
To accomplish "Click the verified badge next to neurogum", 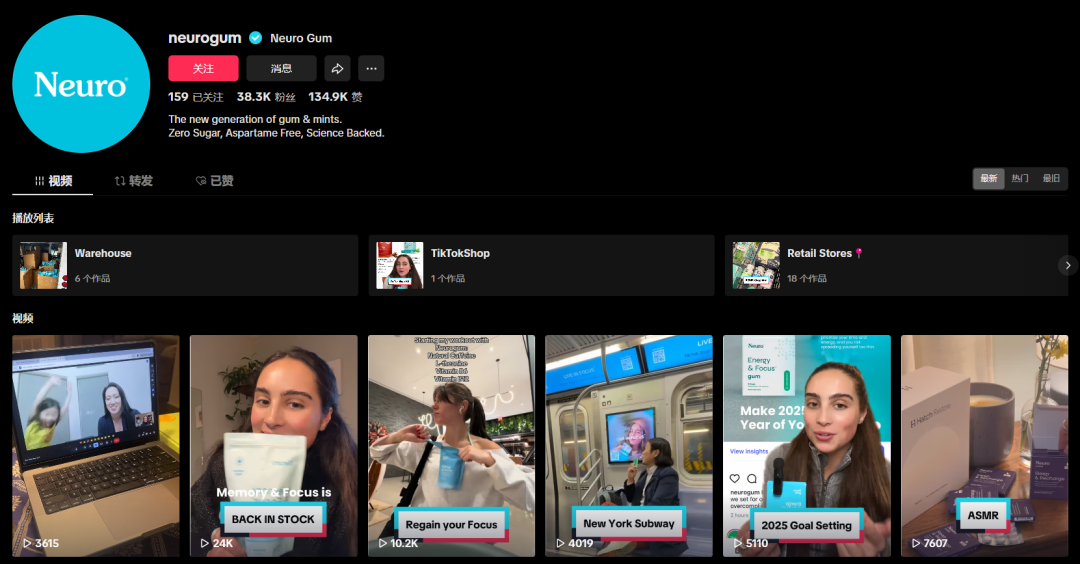I will click(256, 38).
